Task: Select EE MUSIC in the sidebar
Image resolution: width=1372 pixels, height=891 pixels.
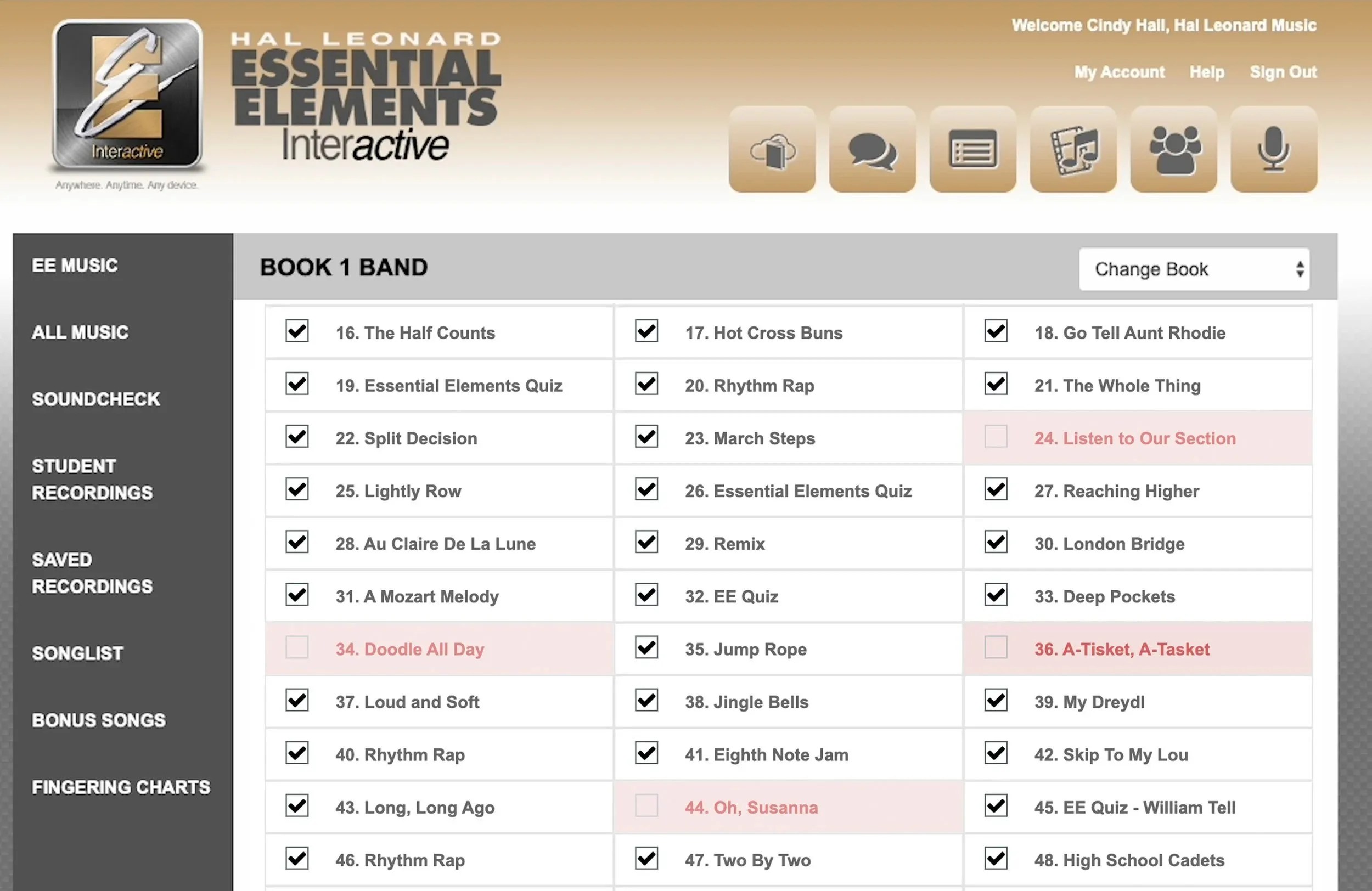Action: click(75, 266)
